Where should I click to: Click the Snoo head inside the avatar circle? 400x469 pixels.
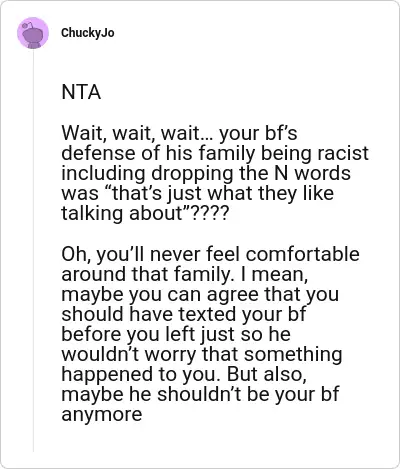pos(33,33)
